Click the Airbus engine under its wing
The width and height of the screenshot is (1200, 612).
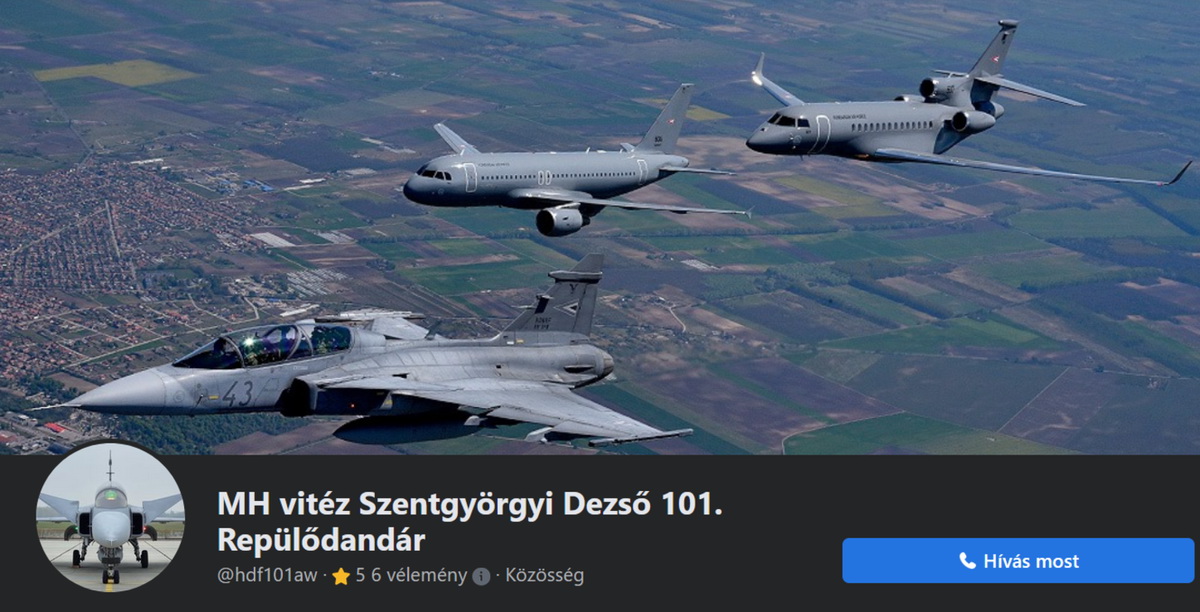tap(562, 220)
